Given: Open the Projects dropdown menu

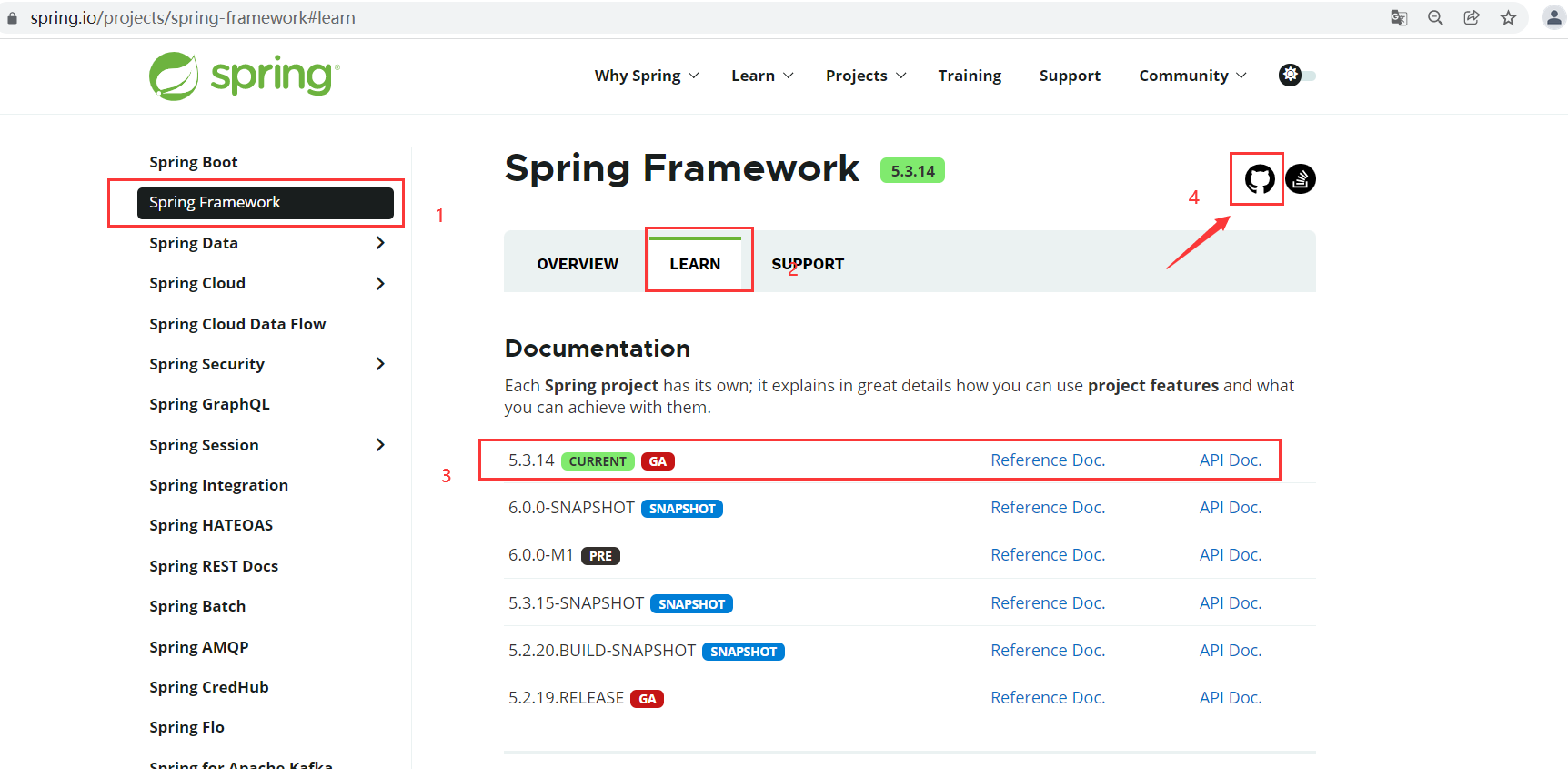Looking at the screenshot, I should click(866, 76).
